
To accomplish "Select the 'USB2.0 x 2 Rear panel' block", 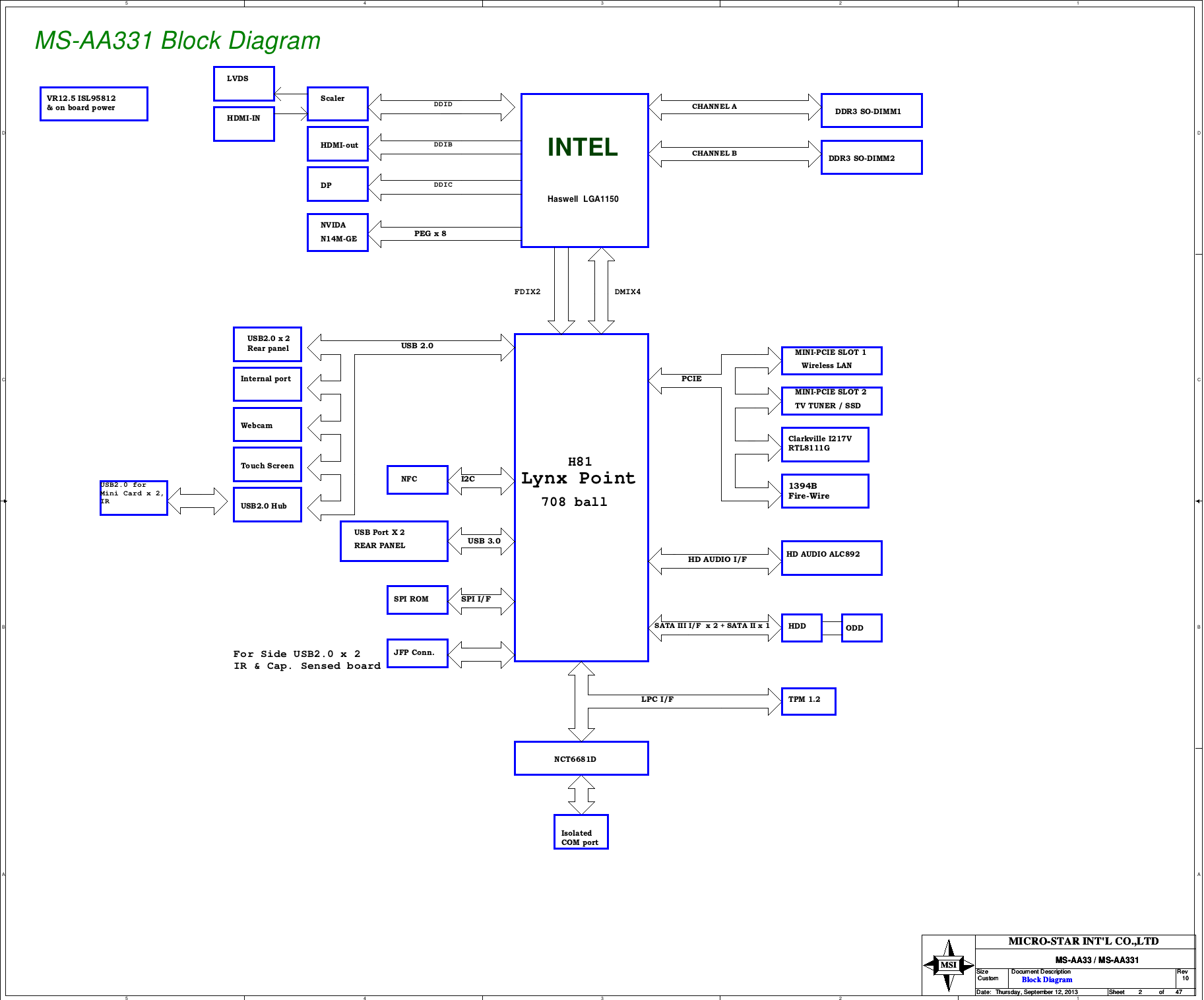I will pyautogui.click(x=267, y=344).
